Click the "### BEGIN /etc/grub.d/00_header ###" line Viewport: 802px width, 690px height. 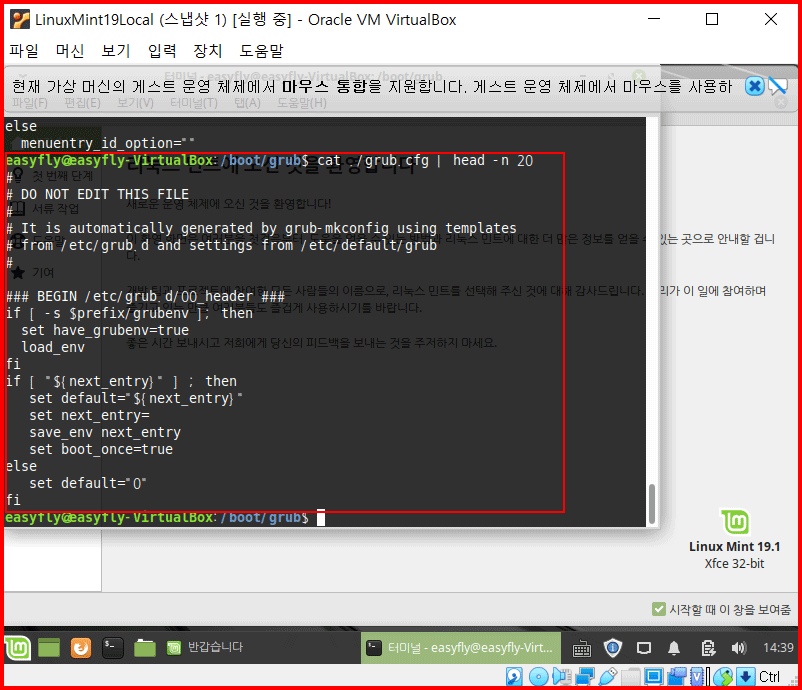coord(145,296)
